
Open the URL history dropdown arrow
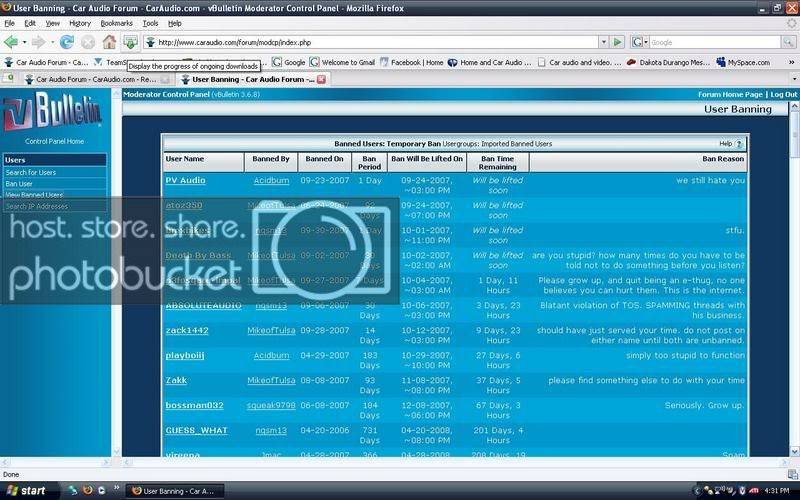[604, 42]
